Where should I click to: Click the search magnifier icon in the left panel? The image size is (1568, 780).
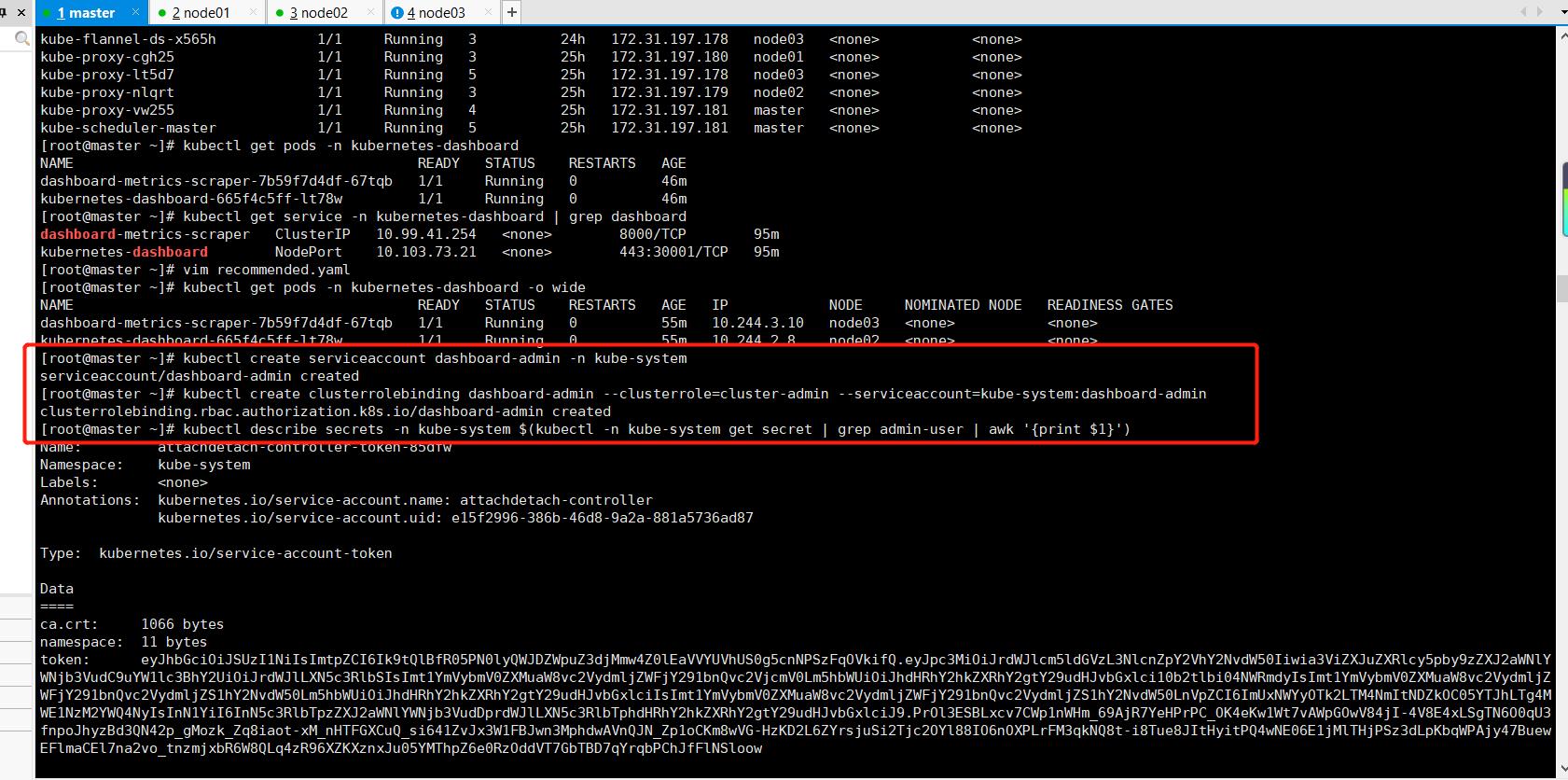coord(21,39)
